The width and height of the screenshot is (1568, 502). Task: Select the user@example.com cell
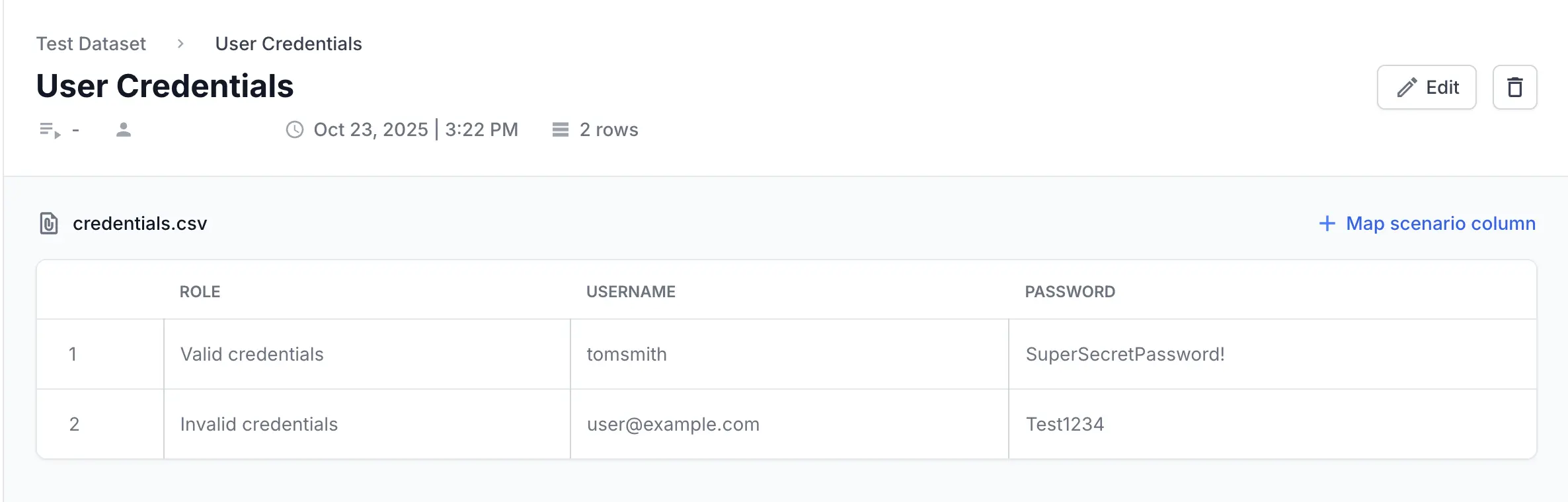(x=673, y=425)
